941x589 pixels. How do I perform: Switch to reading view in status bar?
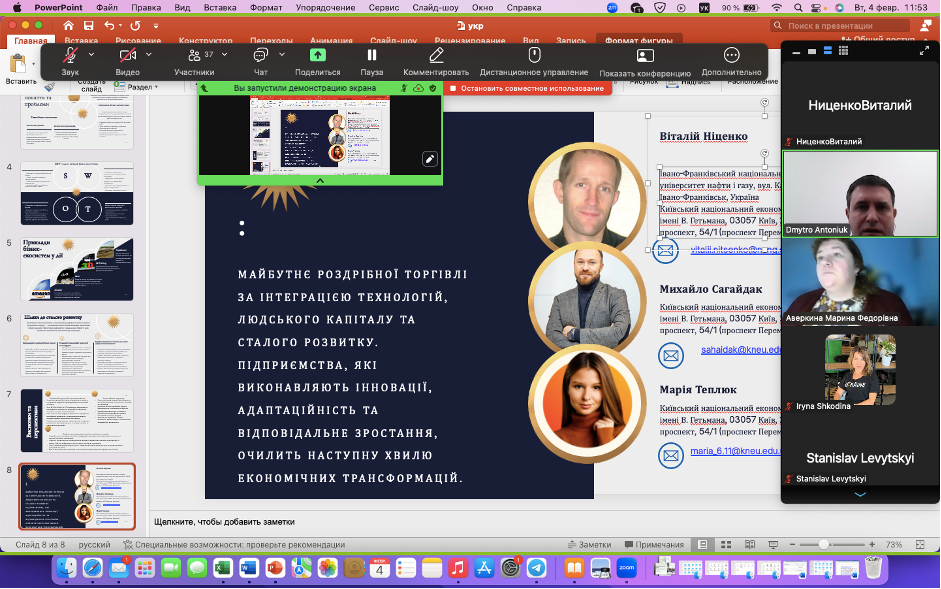click(750, 545)
